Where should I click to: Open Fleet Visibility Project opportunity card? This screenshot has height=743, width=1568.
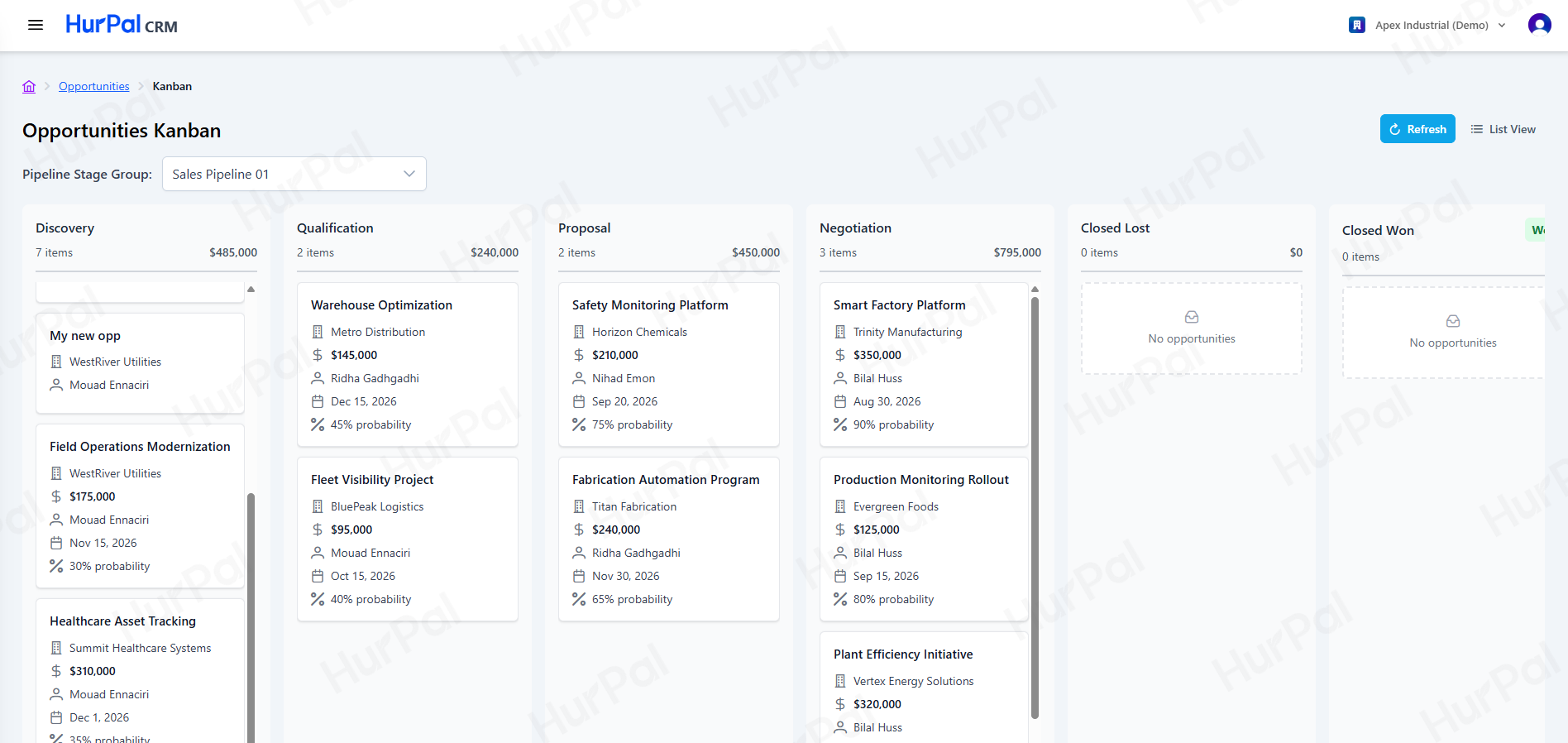[x=408, y=539]
